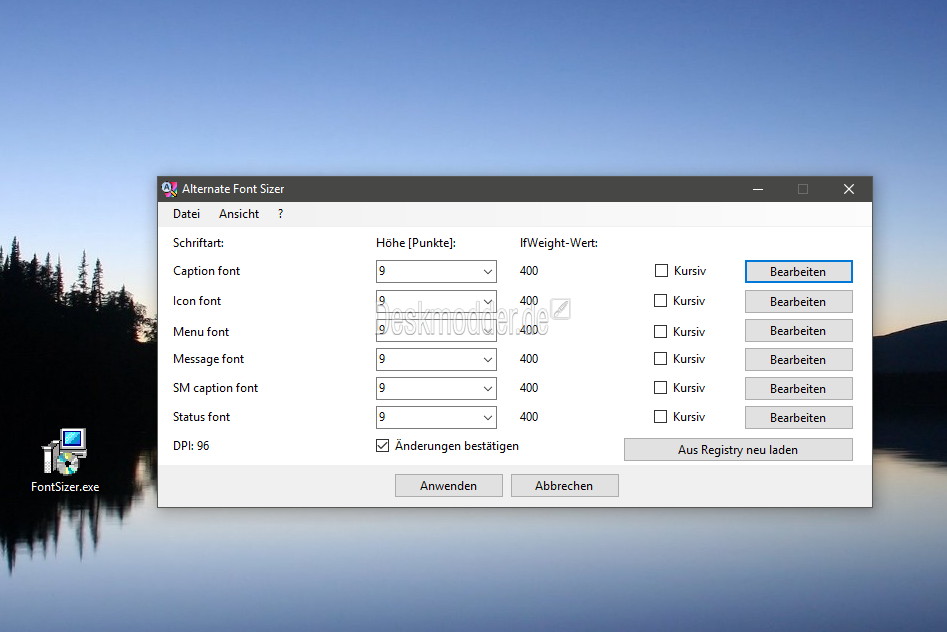The image size is (947, 632).
Task: Expand the Message font height dropdown
Action: [487, 360]
